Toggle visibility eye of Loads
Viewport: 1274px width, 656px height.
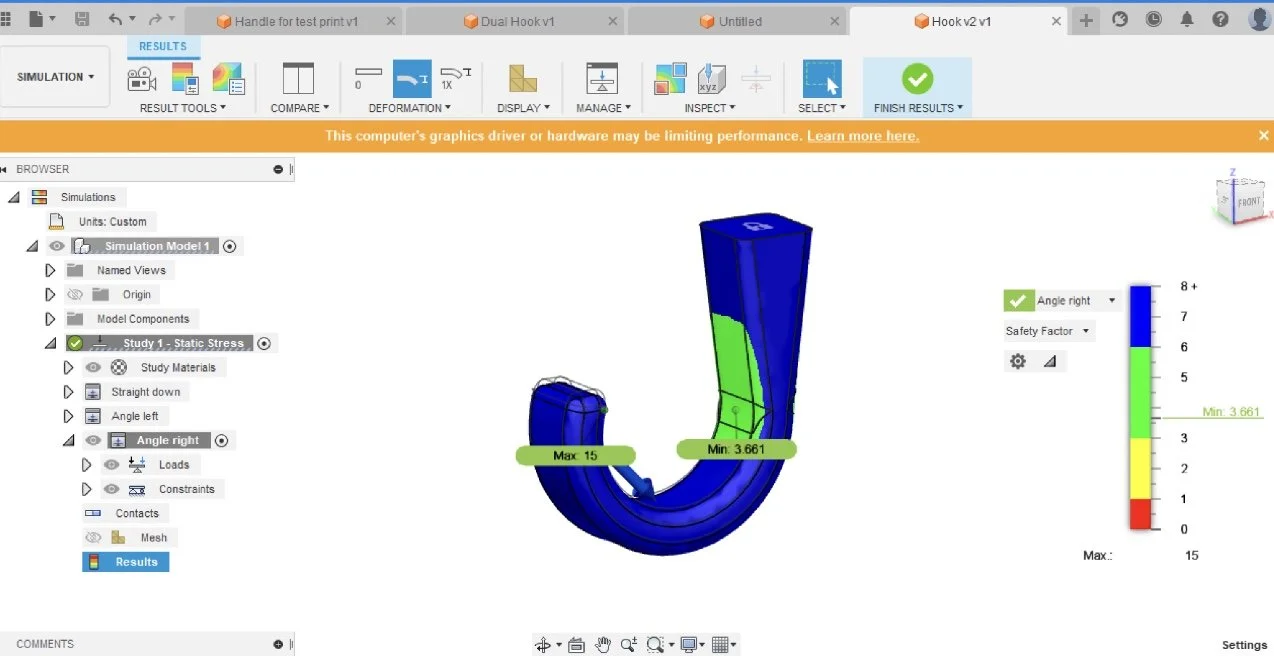tap(111, 465)
